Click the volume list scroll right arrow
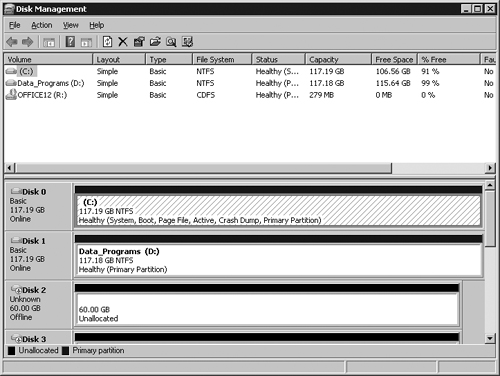The height and width of the screenshot is (376, 500). point(490,168)
